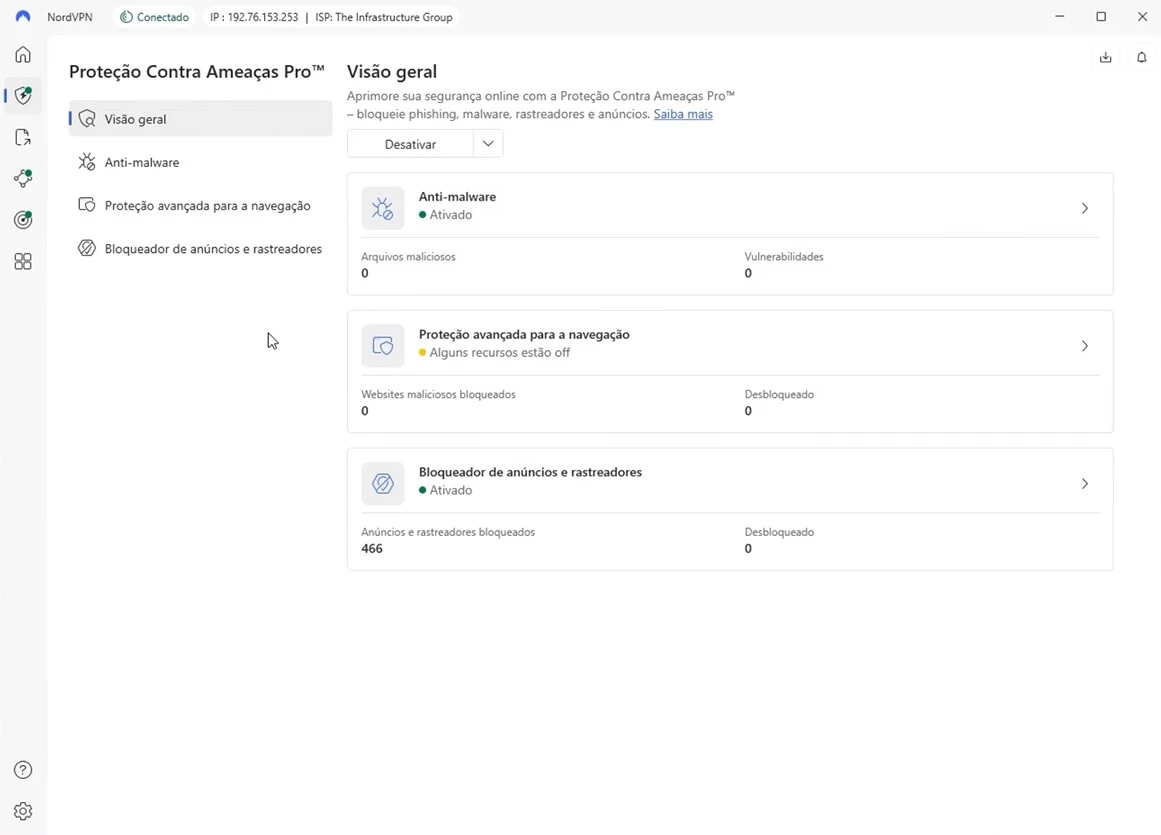Click the Arquivos maliciosos label
This screenshot has height=835, width=1161.
point(408,257)
